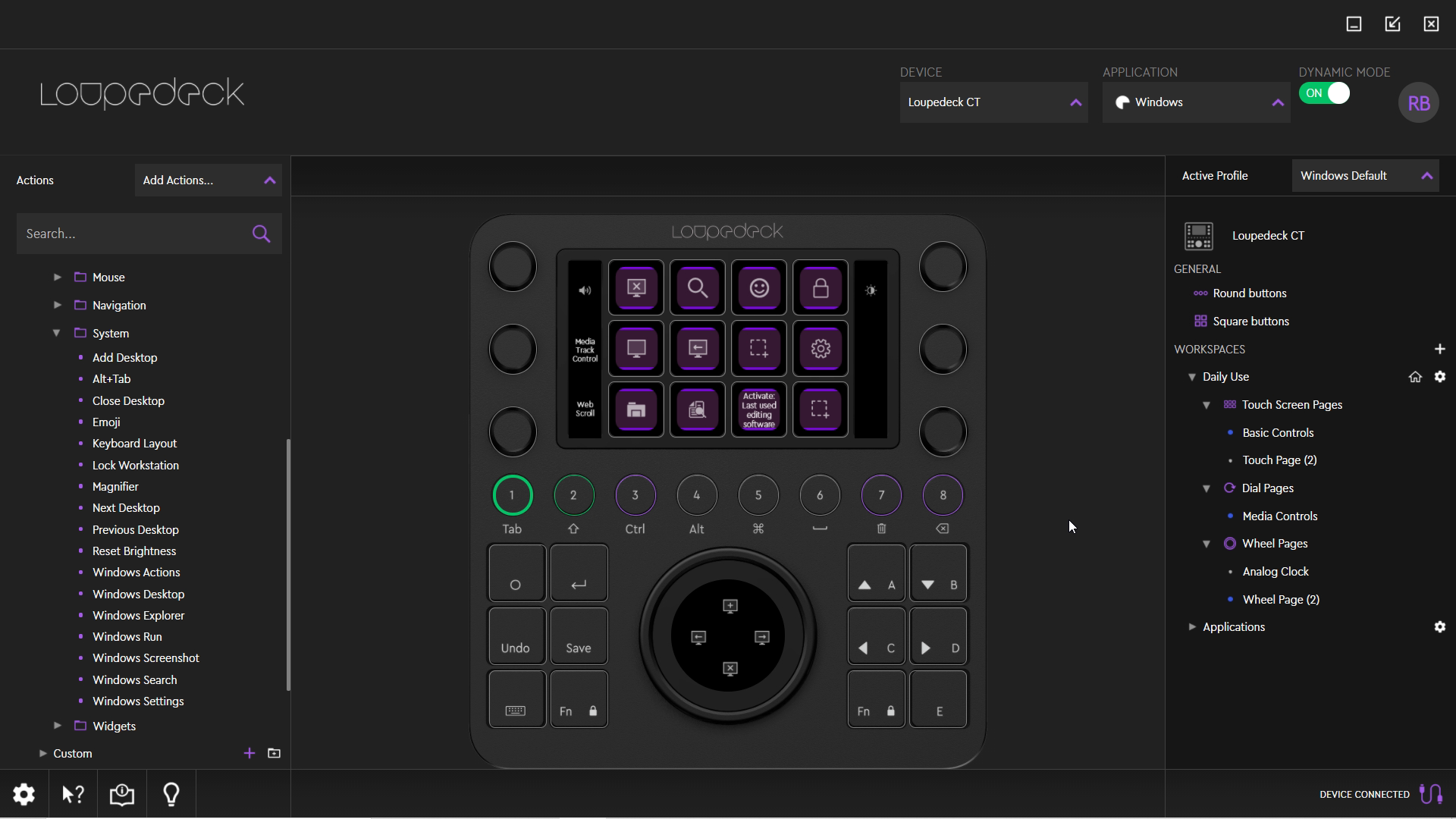Open the Device Loupedeck CT dropdown

click(993, 102)
